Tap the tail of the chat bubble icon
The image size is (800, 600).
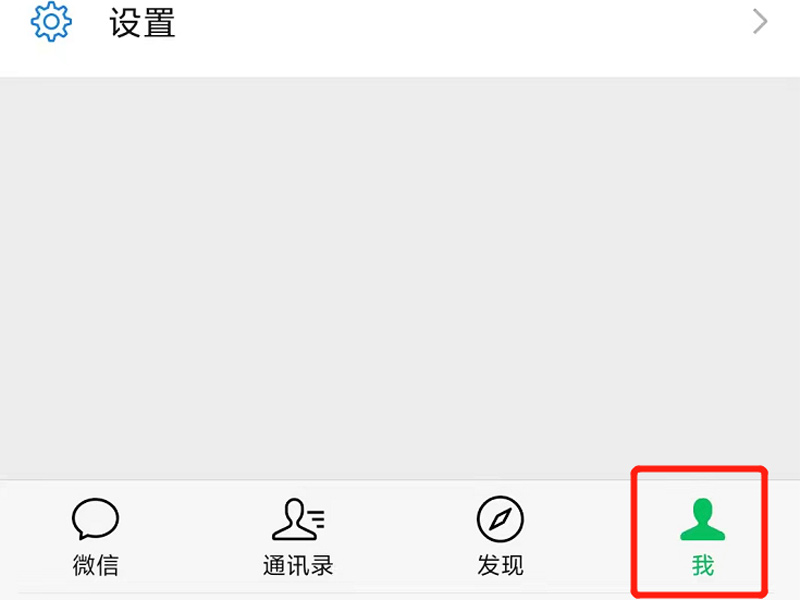pos(82,535)
